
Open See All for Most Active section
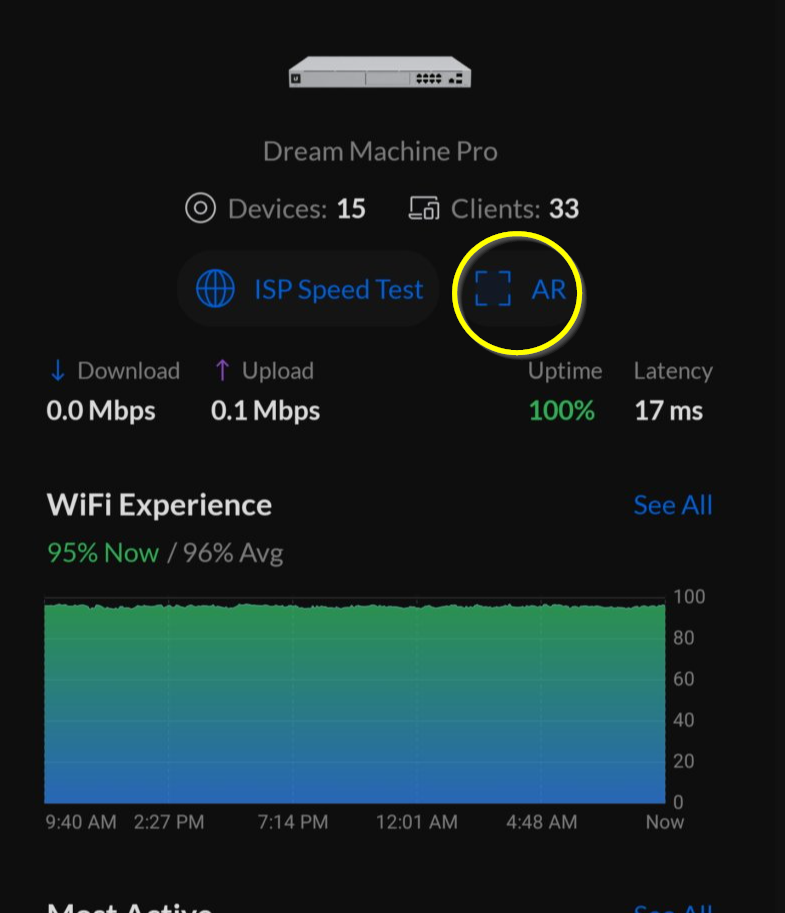pos(673,908)
